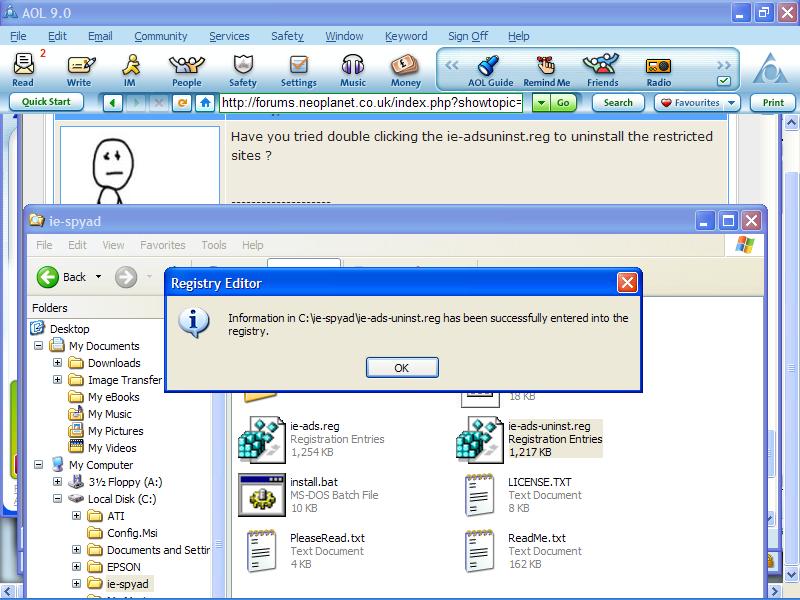The height and width of the screenshot is (600, 800).
Task: Select the install.bat file icon
Action: coord(262,495)
